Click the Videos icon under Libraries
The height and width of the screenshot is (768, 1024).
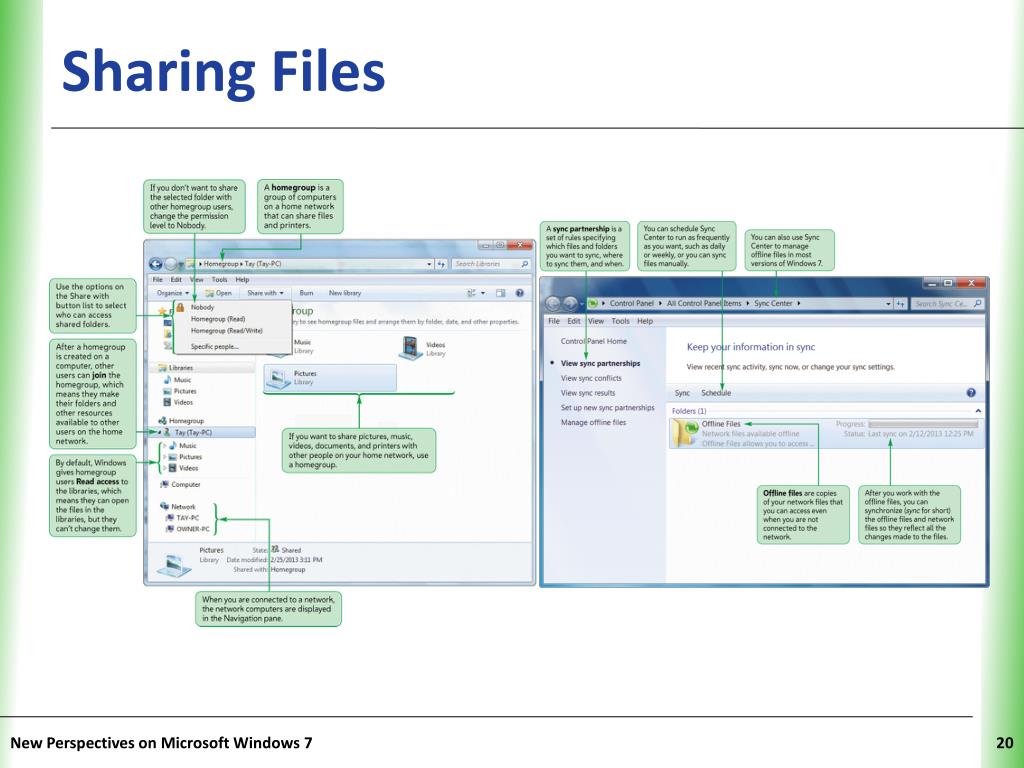(x=167, y=402)
